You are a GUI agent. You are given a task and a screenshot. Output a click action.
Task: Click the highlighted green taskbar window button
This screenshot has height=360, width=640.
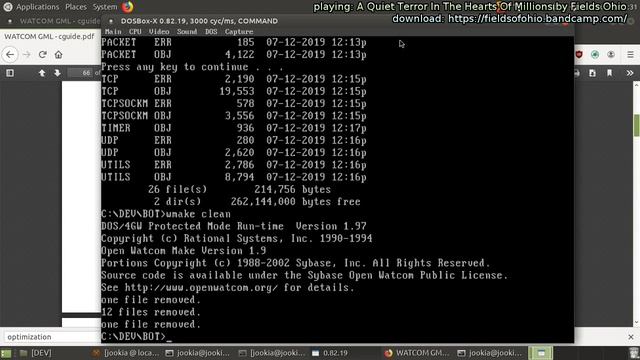click(x=540, y=353)
